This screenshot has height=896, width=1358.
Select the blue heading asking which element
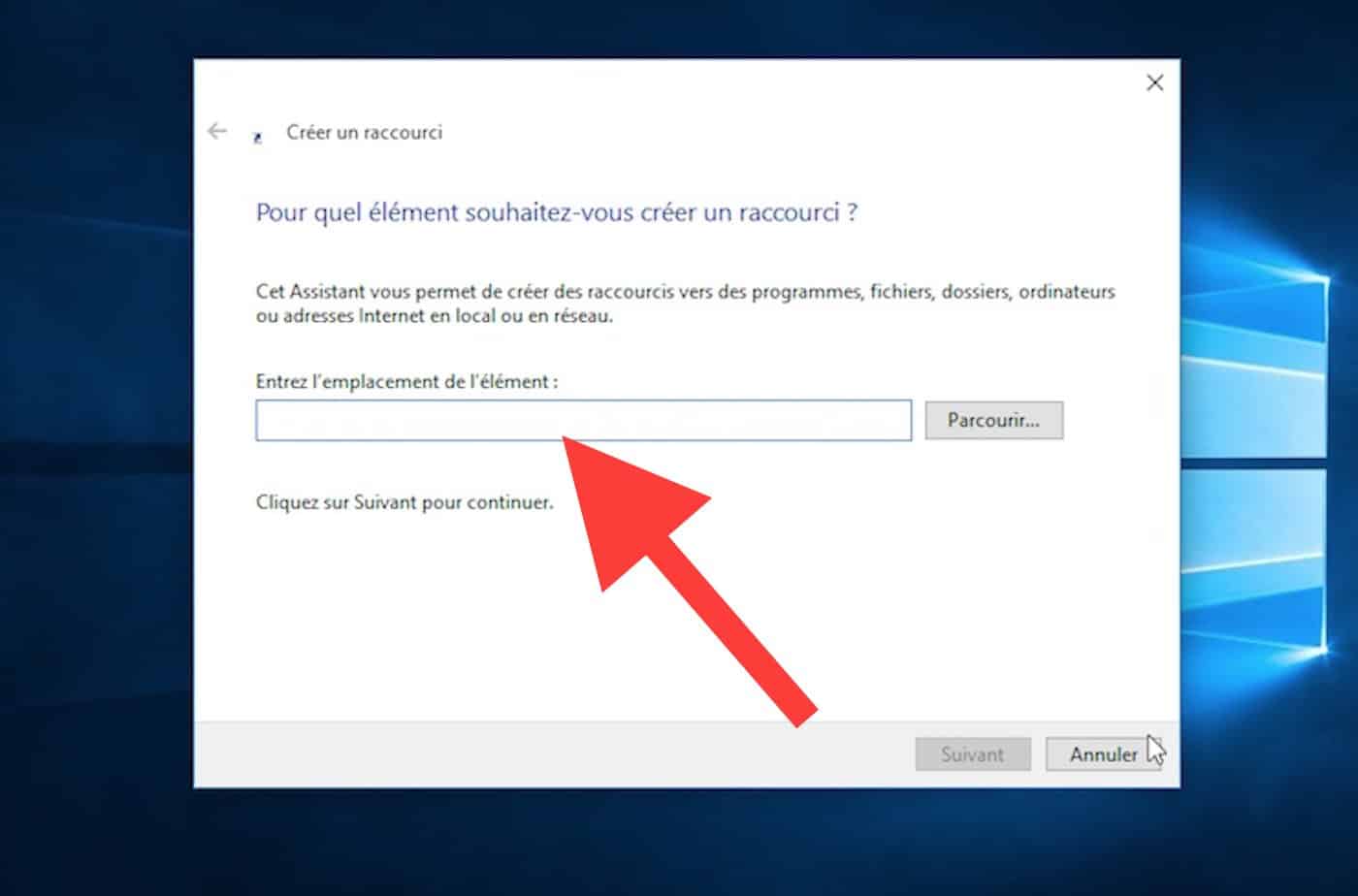557,212
